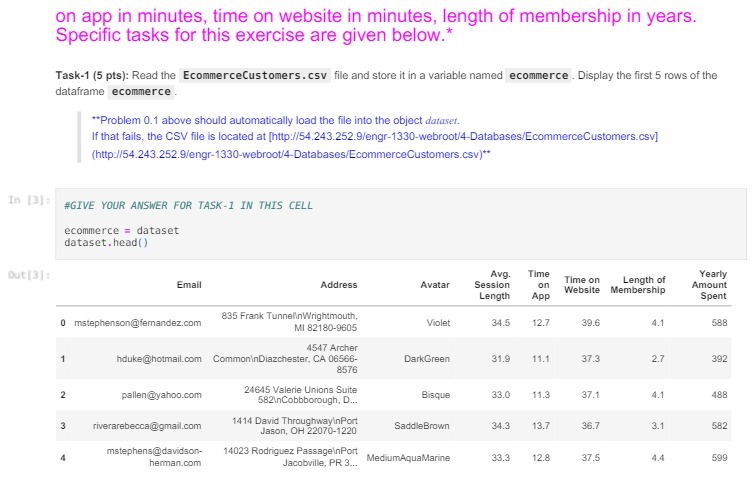This screenshot has height=479, width=754.
Task: Click the SaddleBrown avatar cell
Action: [x=422, y=426]
